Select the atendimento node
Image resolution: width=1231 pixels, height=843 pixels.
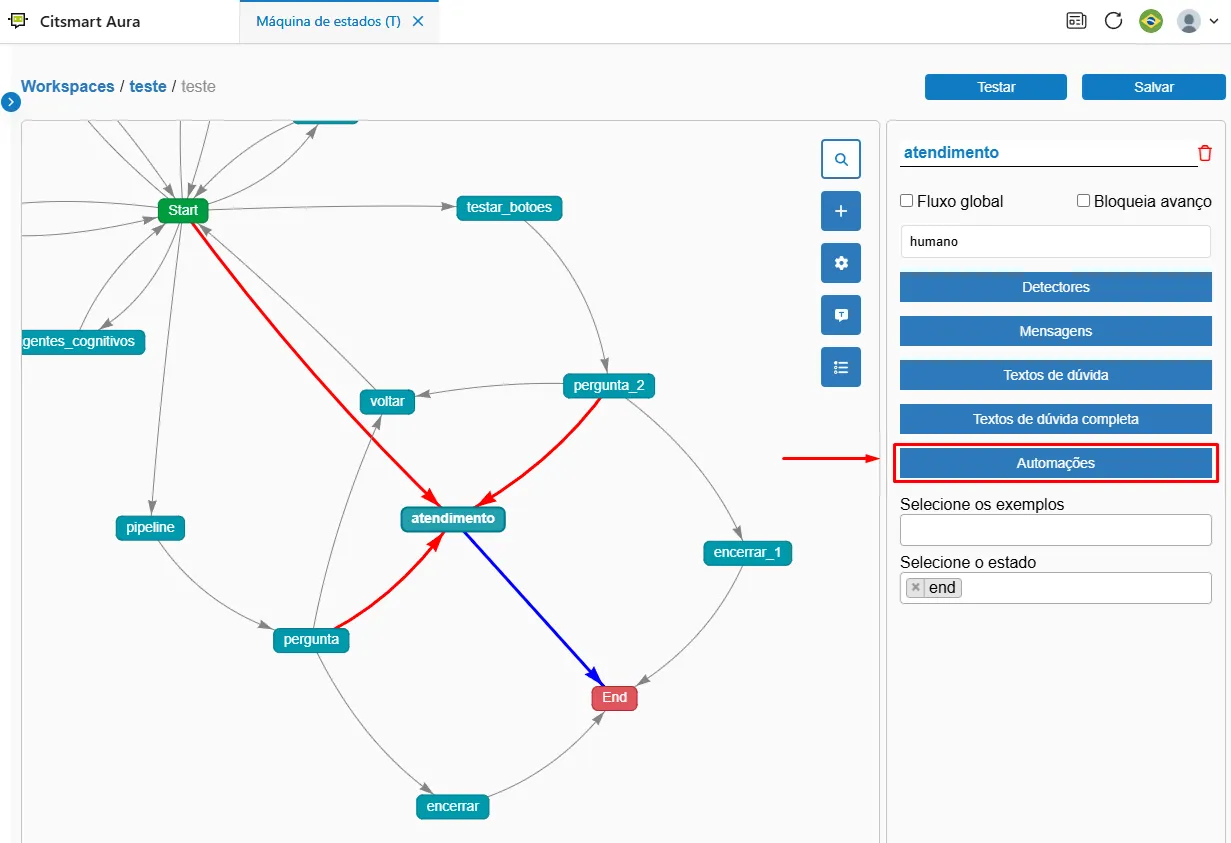(453, 519)
